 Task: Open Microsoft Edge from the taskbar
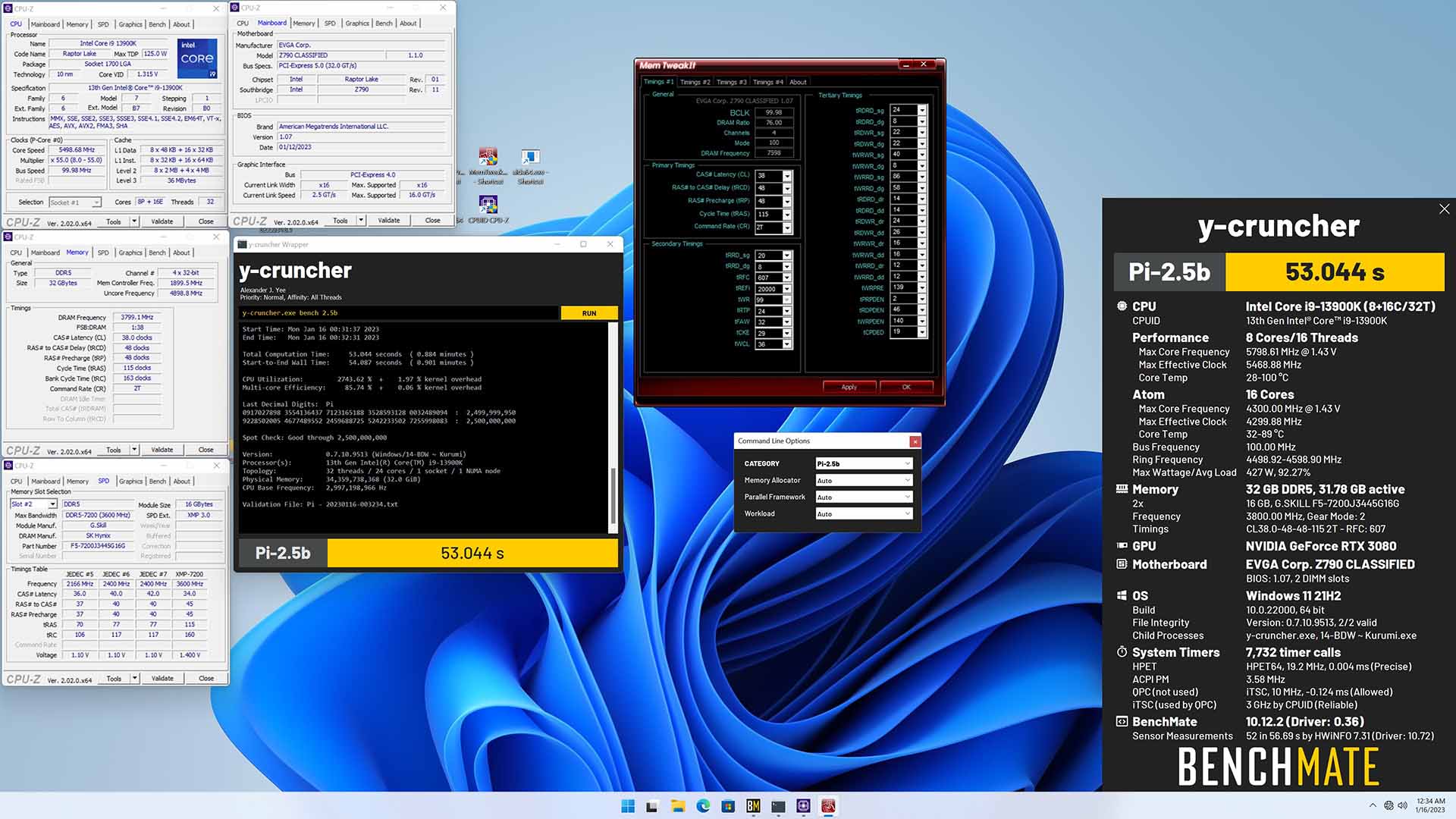pyautogui.click(x=703, y=806)
